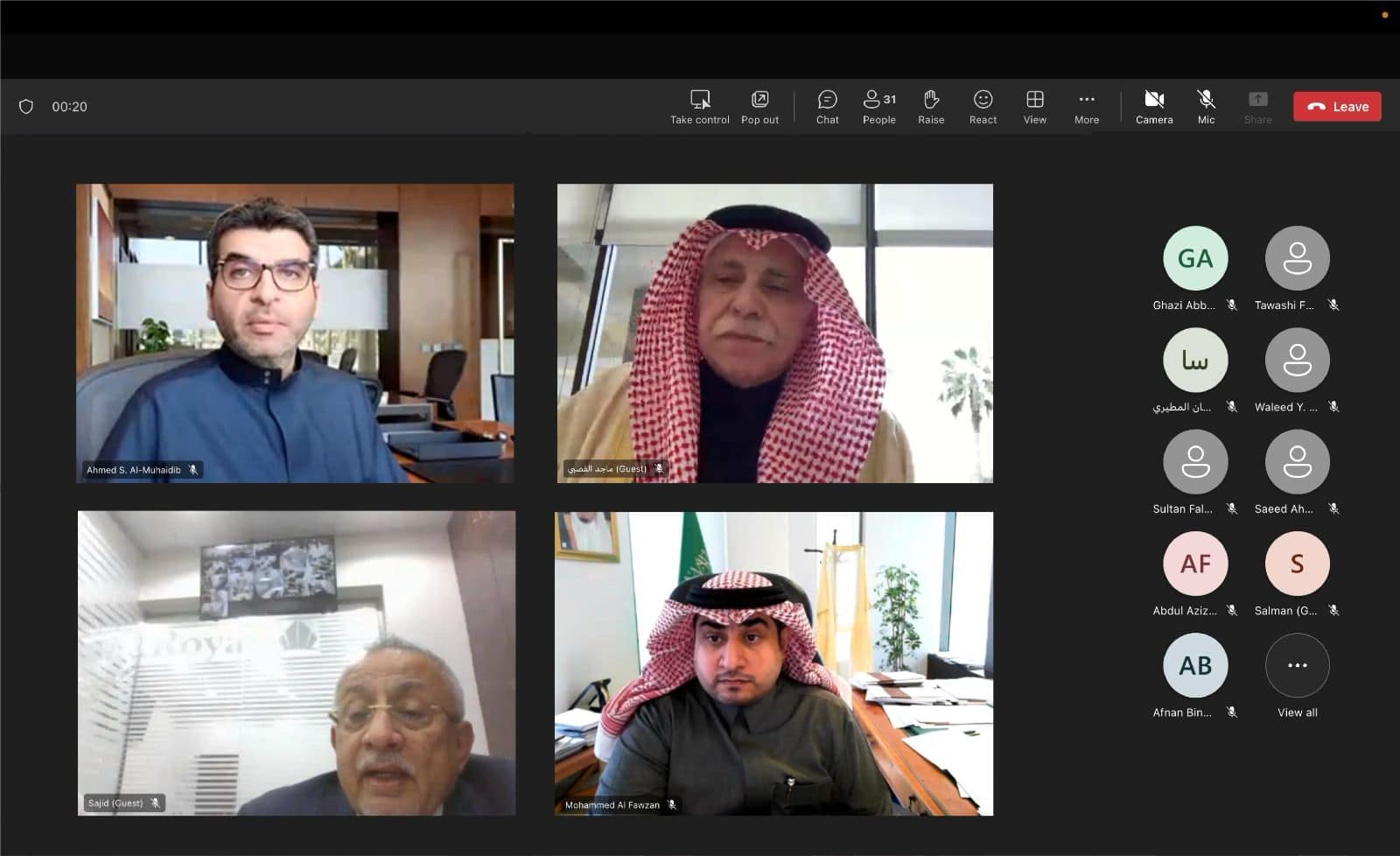The height and width of the screenshot is (856, 1400).
Task: Raise your hand in the meeting
Action: tap(931, 100)
